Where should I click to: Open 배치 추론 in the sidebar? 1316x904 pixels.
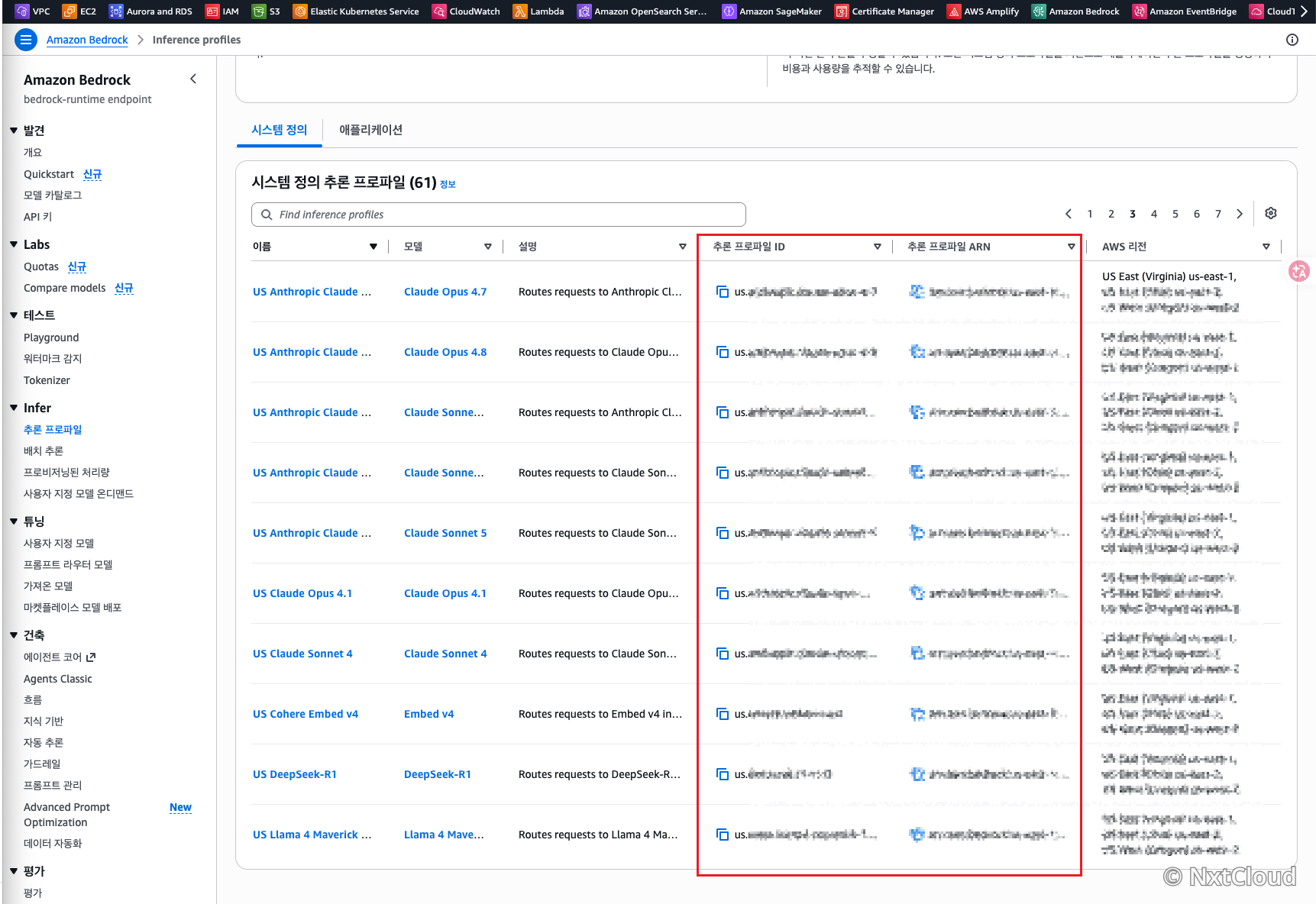tap(44, 451)
